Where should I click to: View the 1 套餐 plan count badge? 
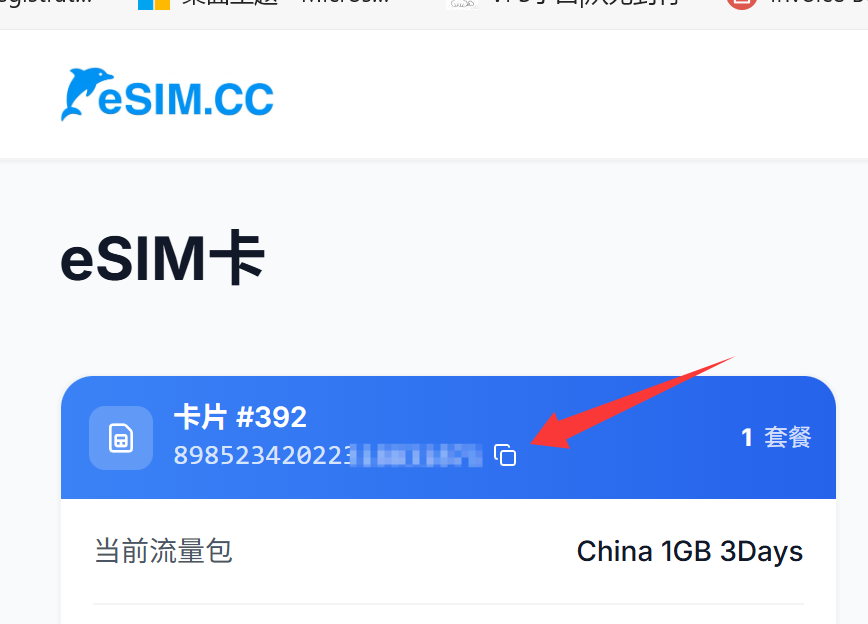click(776, 437)
